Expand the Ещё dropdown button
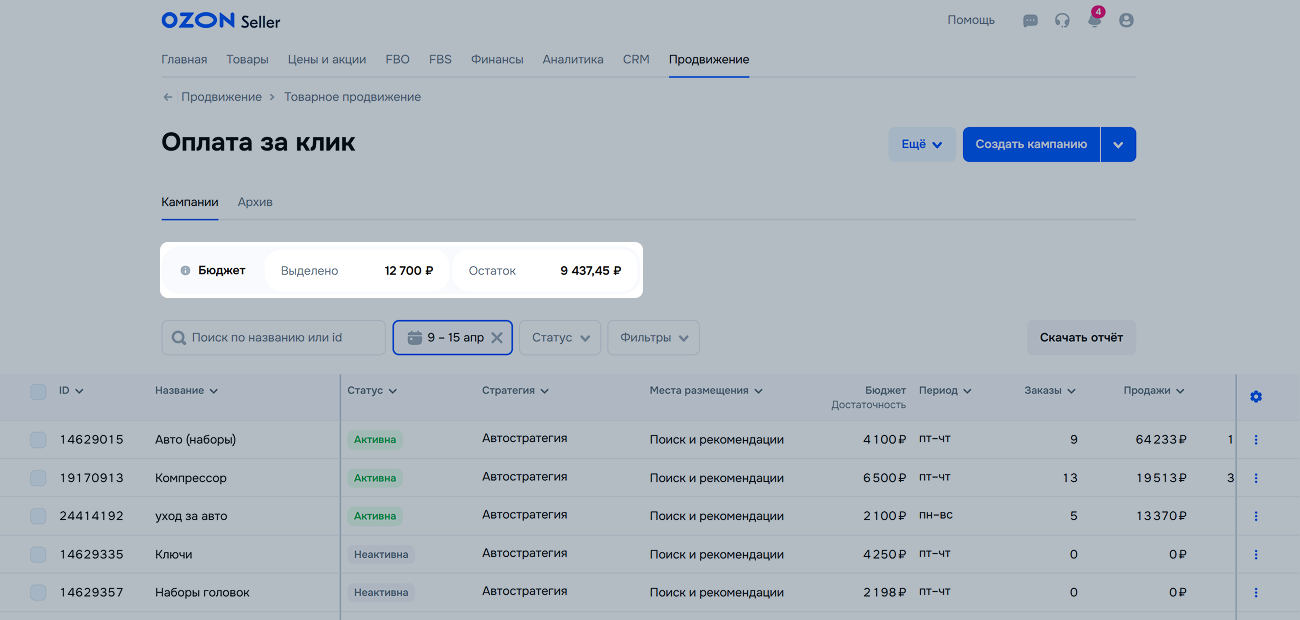The height and width of the screenshot is (620, 1300). tap(921, 144)
